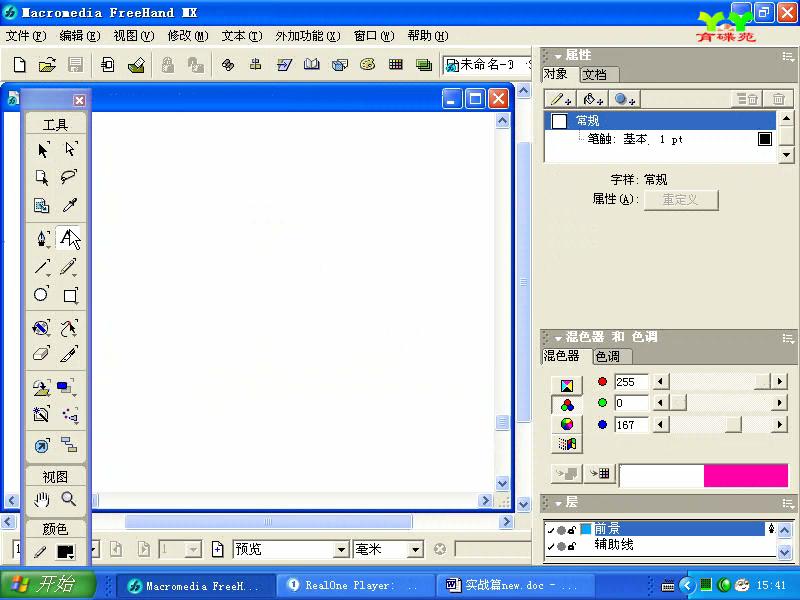
Task: Select the Ellipse tool
Action: pyautogui.click(x=41, y=295)
